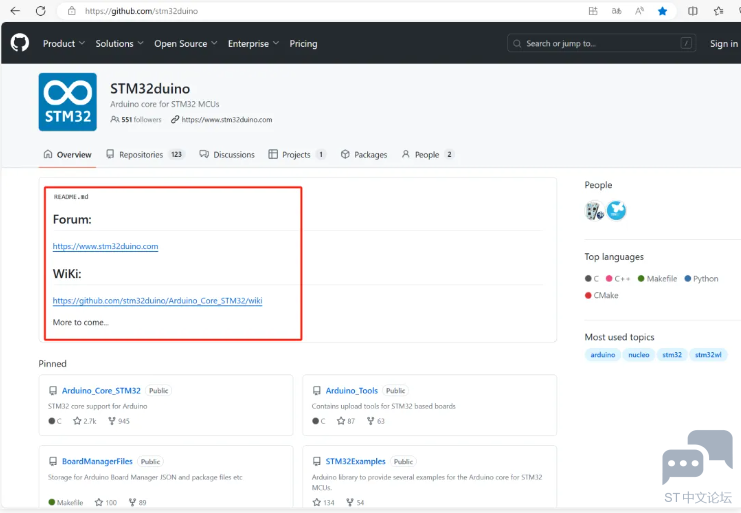The height and width of the screenshot is (513, 741).
Task: Open the Packages tab
Action: pyautogui.click(x=364, y=154)
